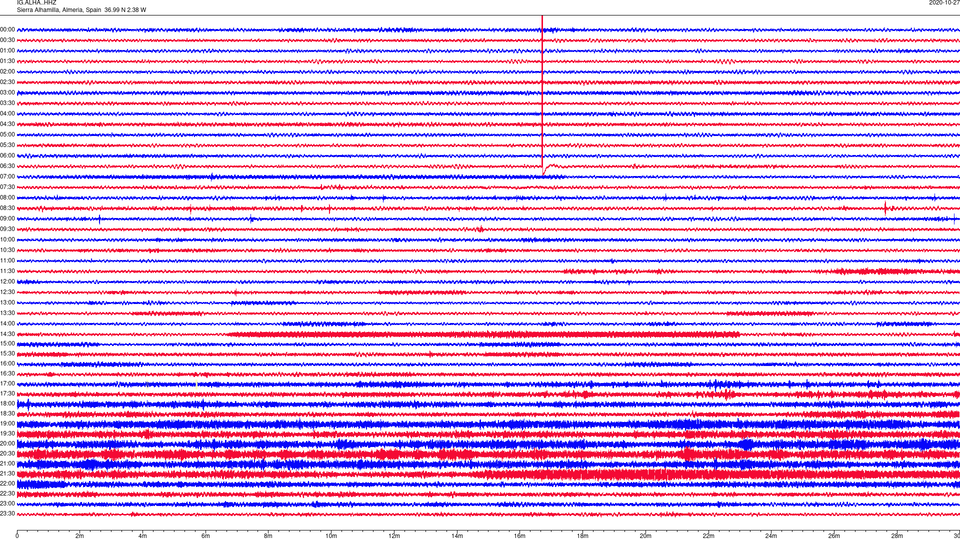This screenshot has width=960, height=540.
Task: Click the '22m' minute-axis tick label
Action: point(708,536)
